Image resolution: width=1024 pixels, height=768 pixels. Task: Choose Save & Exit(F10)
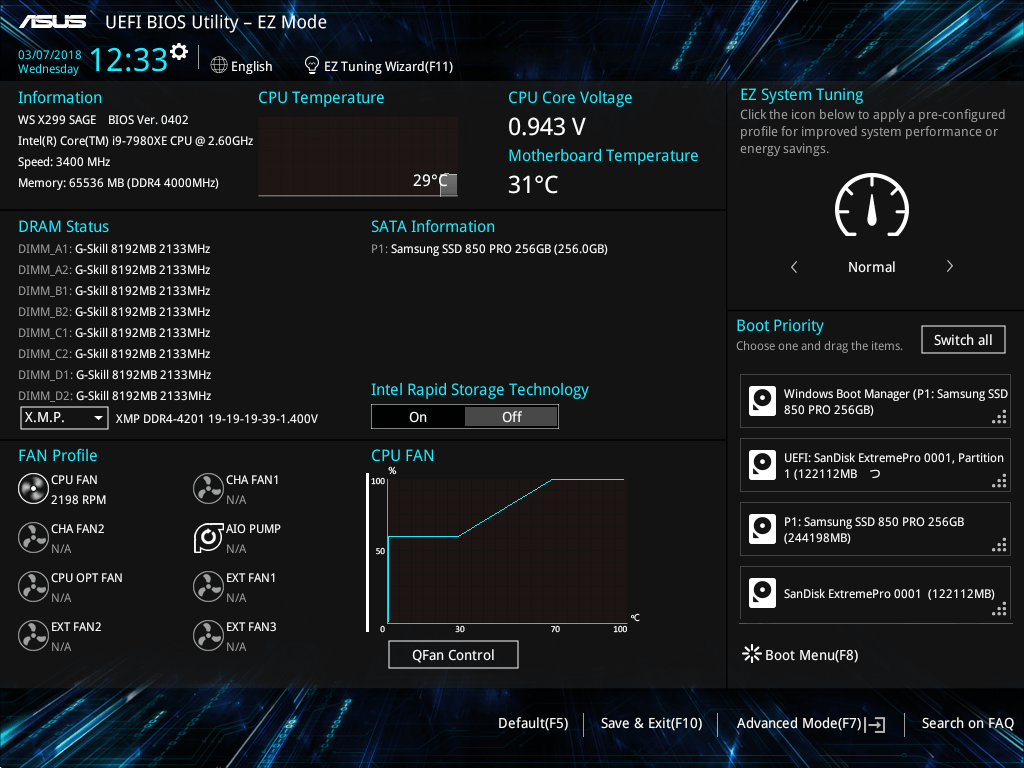click(651, 723)
